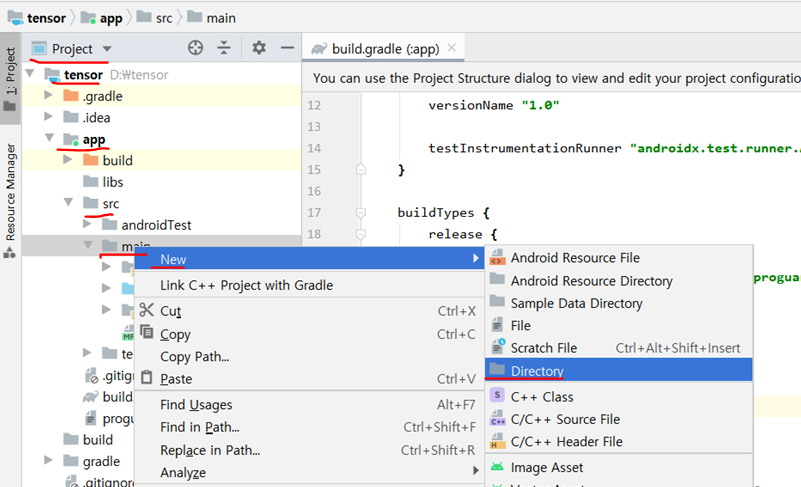Collapse the tensor root project node

[x=31, y=75]
